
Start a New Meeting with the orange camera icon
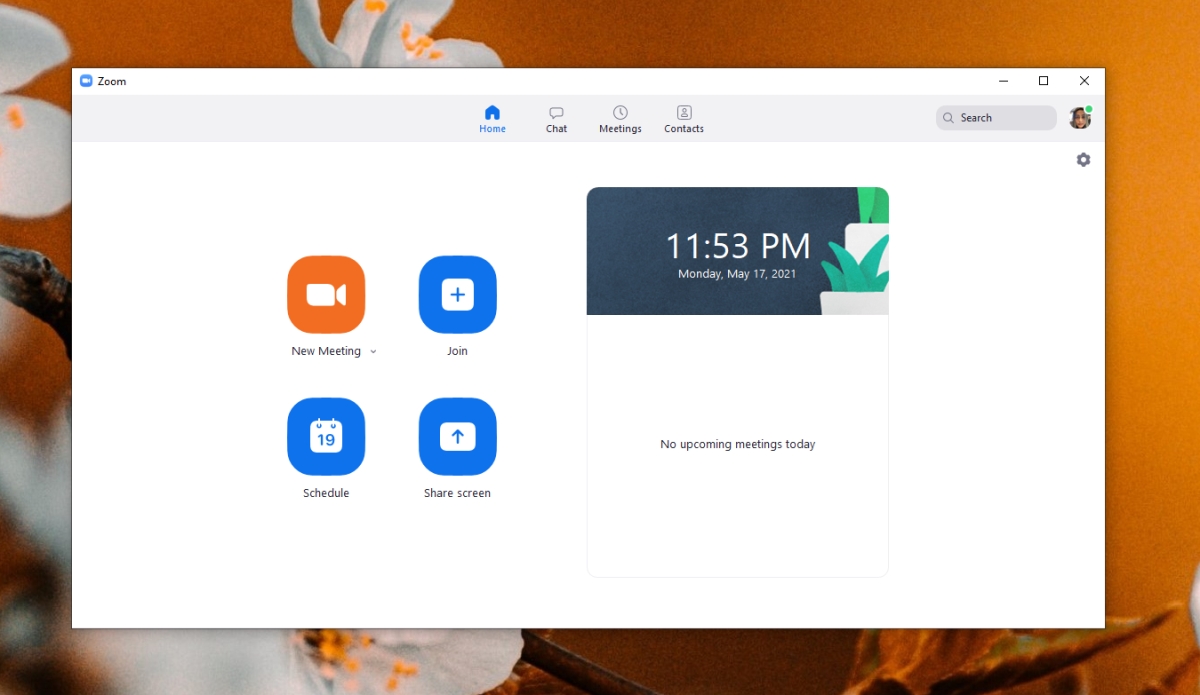click(326, 294)
